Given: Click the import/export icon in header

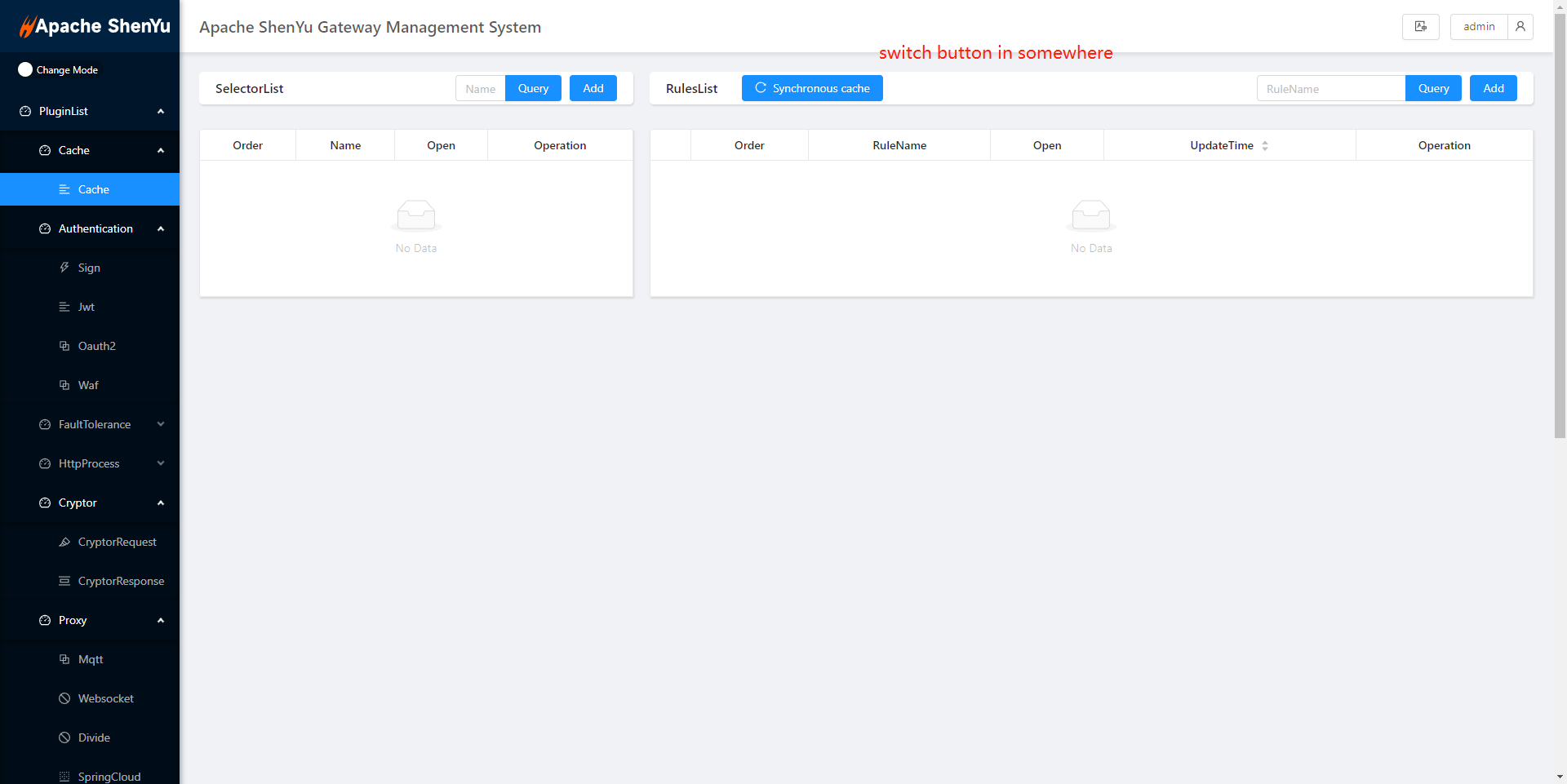Looking at the screenshot, I should (1421, 26).
